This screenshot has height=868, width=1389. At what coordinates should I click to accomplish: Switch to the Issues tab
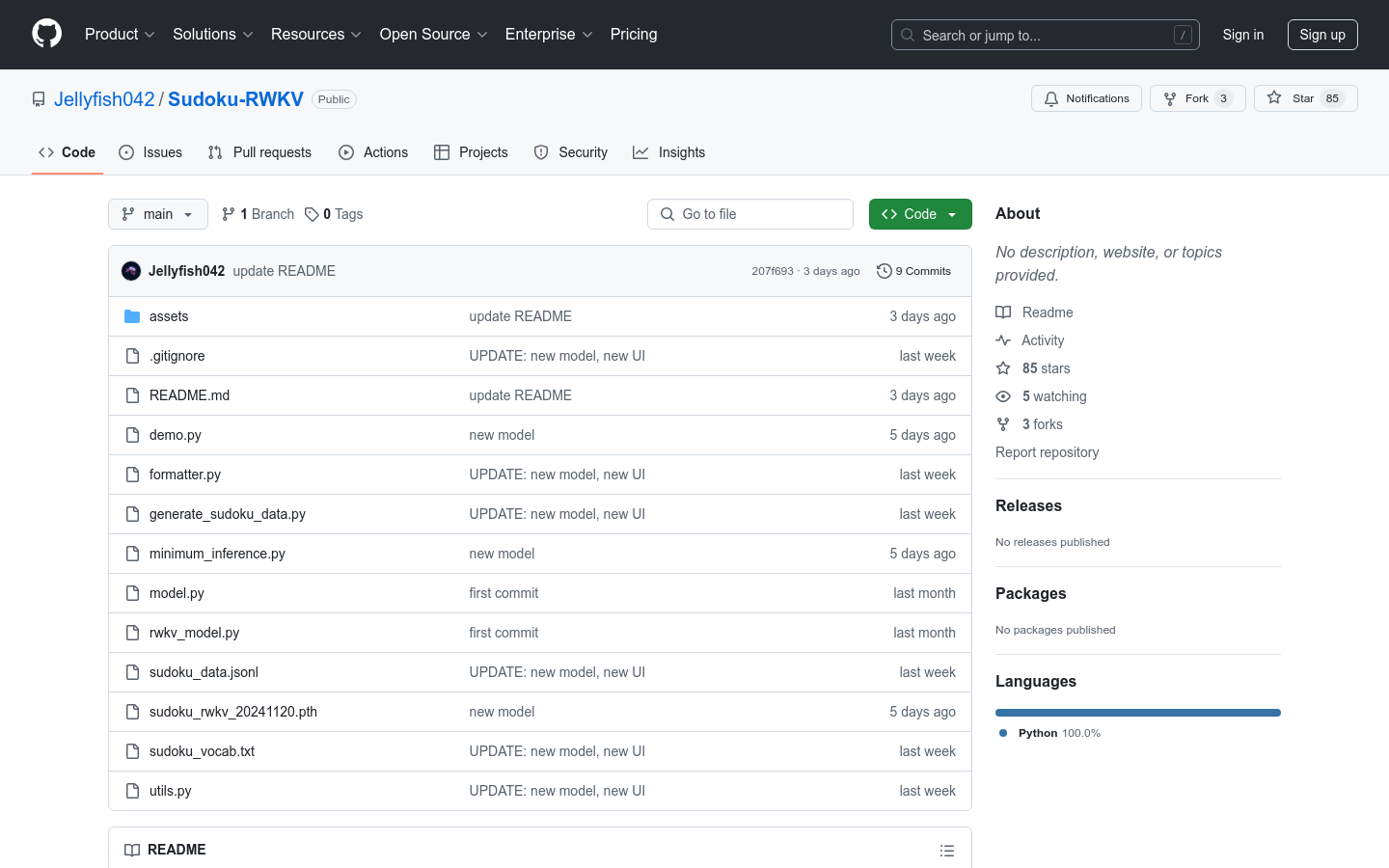(x=150, y=152)
